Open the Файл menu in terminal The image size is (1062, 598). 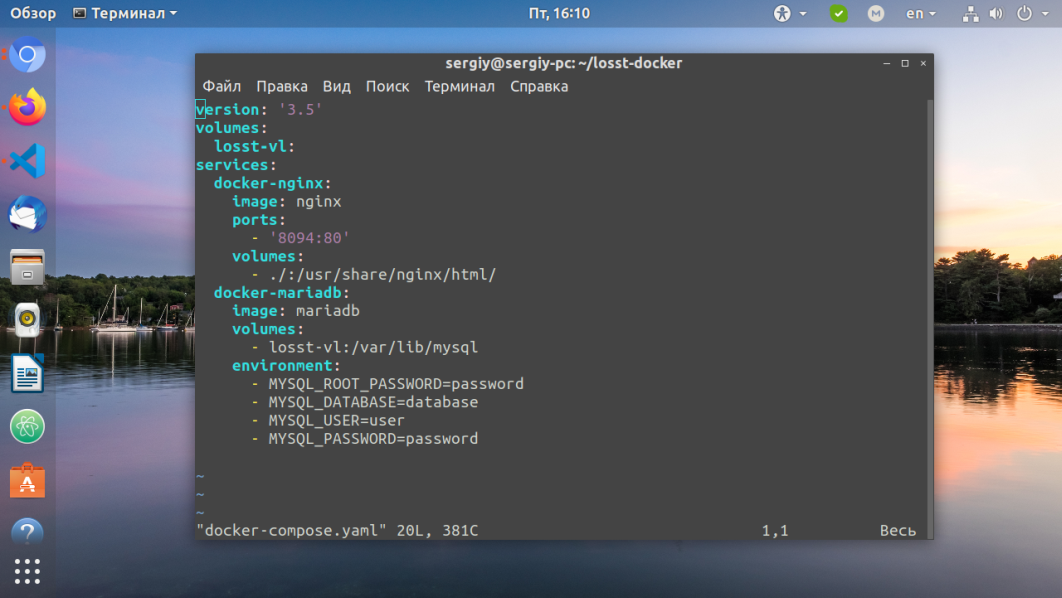[221, 86]
